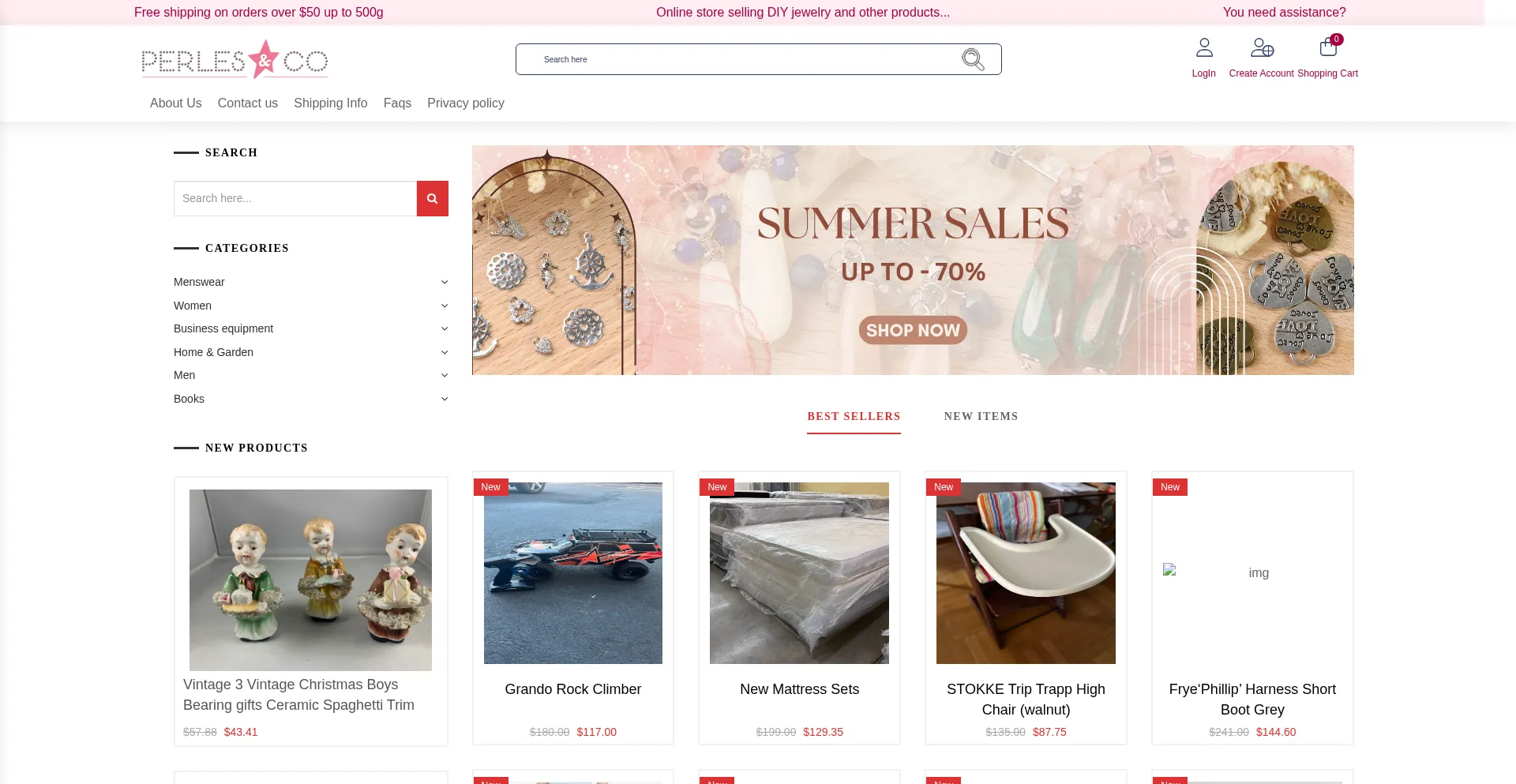Open the Contact us link
Image resolution: width=1516 pixels, height=784 pixels.
point(248,103)
